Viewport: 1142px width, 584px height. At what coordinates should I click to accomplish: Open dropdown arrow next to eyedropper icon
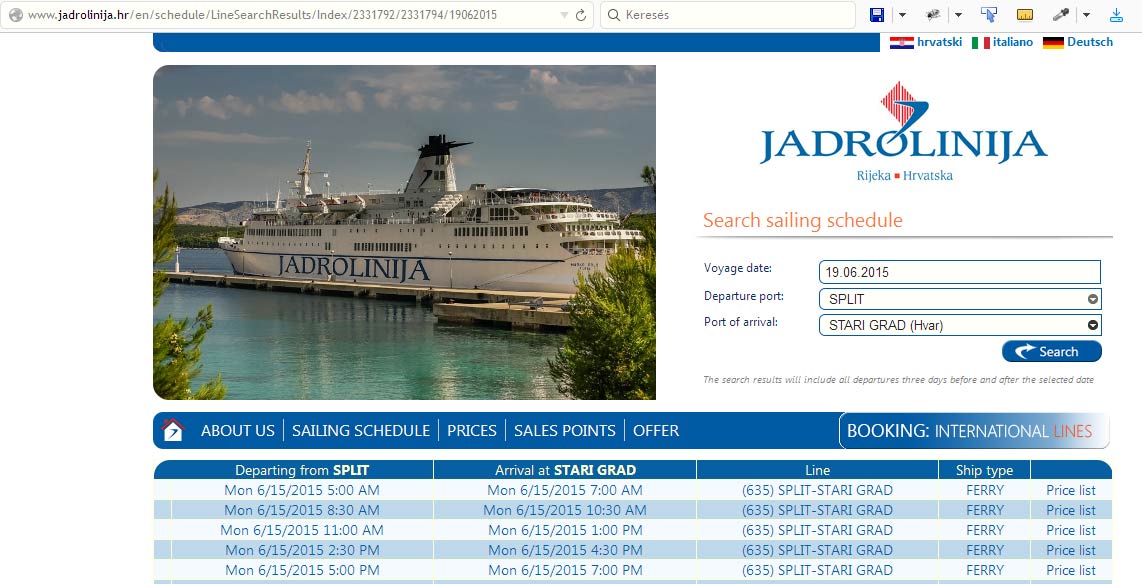pyautogui.click(x=1086, y=15)
